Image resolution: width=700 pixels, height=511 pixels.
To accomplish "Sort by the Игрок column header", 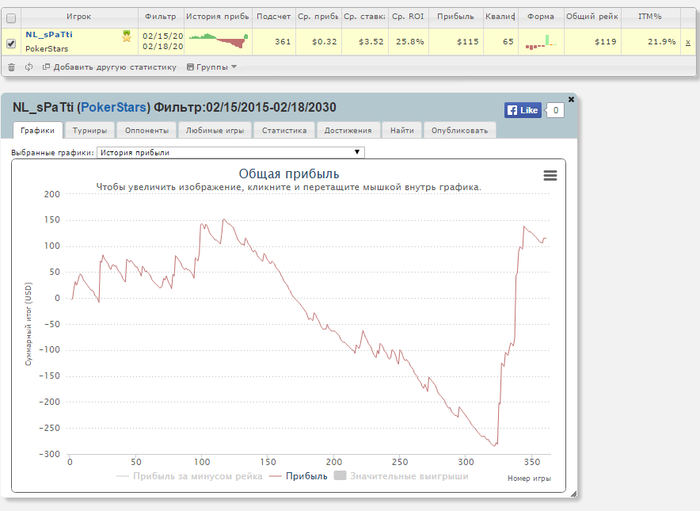I will click(x=79, y=17).
